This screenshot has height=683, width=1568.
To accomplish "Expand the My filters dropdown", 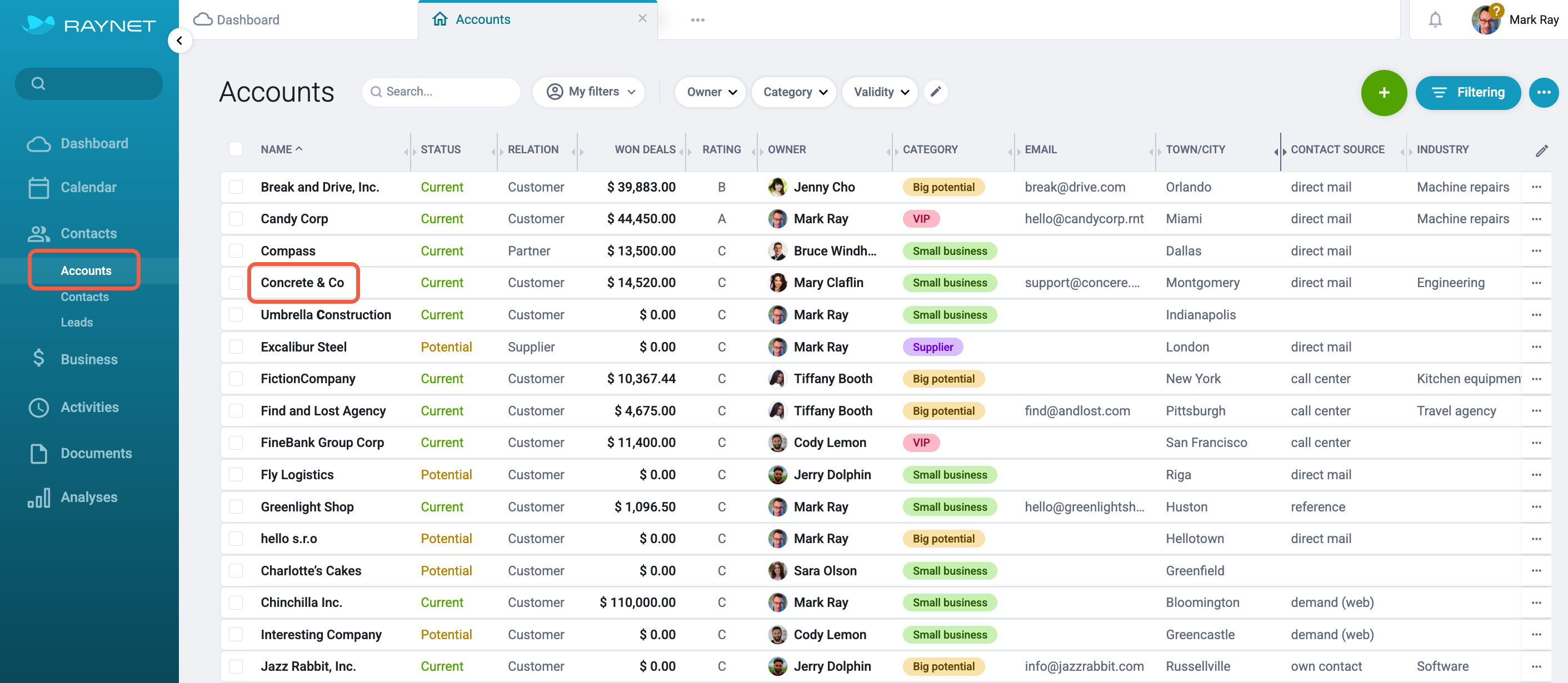I will tap(590, 92).
